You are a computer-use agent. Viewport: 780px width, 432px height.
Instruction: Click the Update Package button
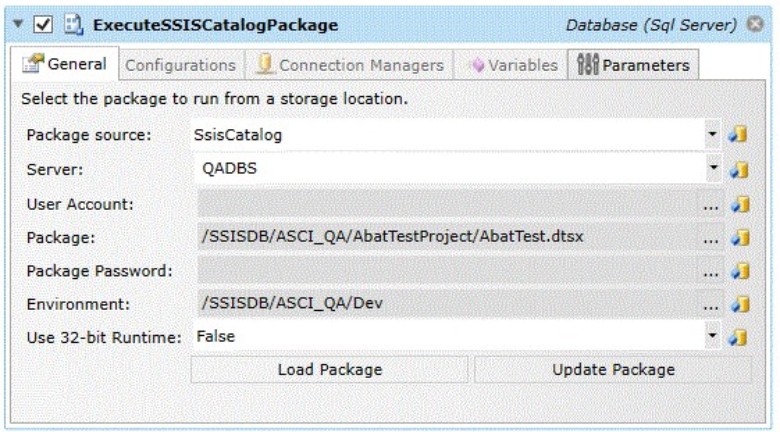pyautogui.click(x=613, y=369)
